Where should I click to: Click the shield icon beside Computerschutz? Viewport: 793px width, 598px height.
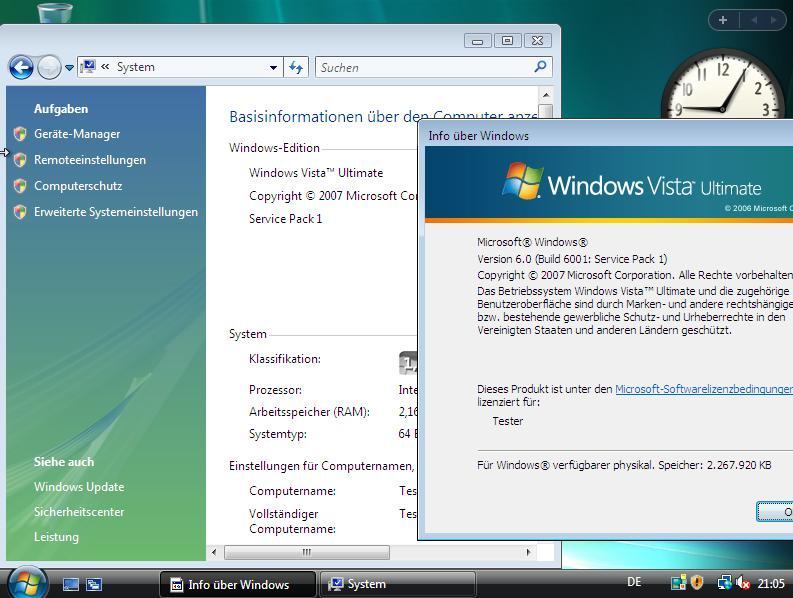(20, 186)
